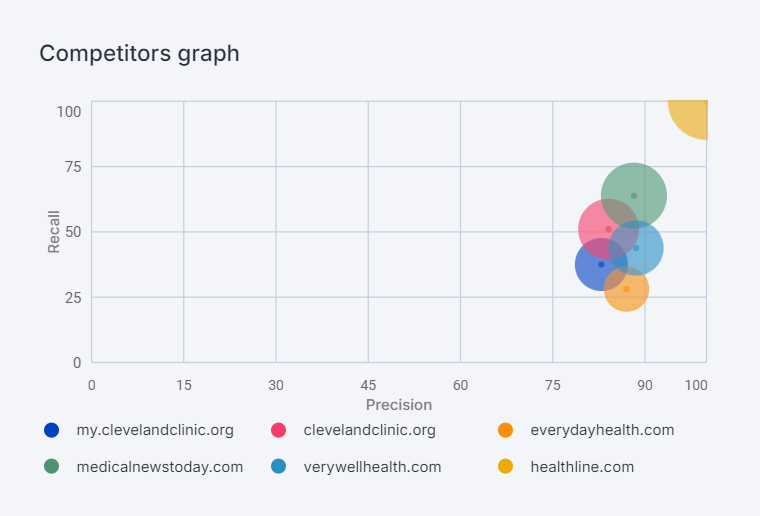
Task: Click the pink clevelandclinic bubble in chart
Action: tap(598, 222)
